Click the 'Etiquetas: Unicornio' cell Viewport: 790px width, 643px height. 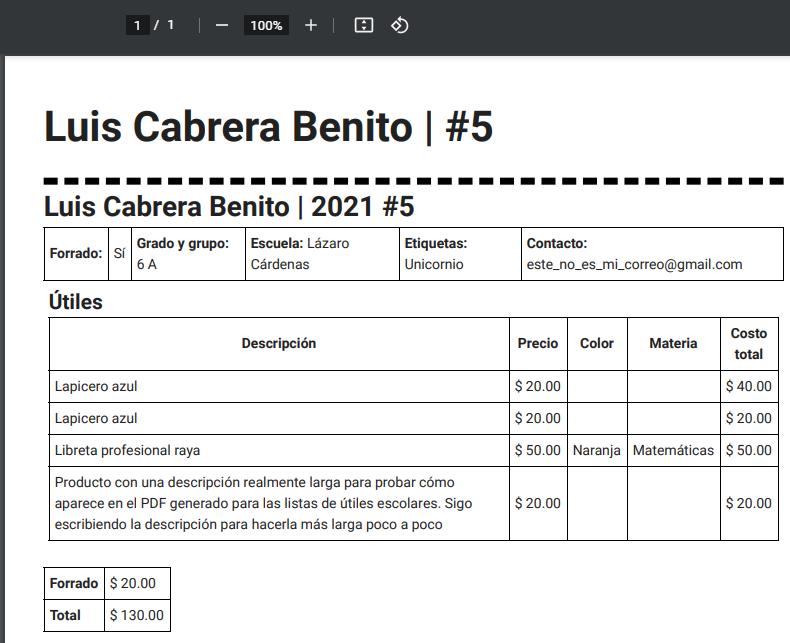pos(460,253)
